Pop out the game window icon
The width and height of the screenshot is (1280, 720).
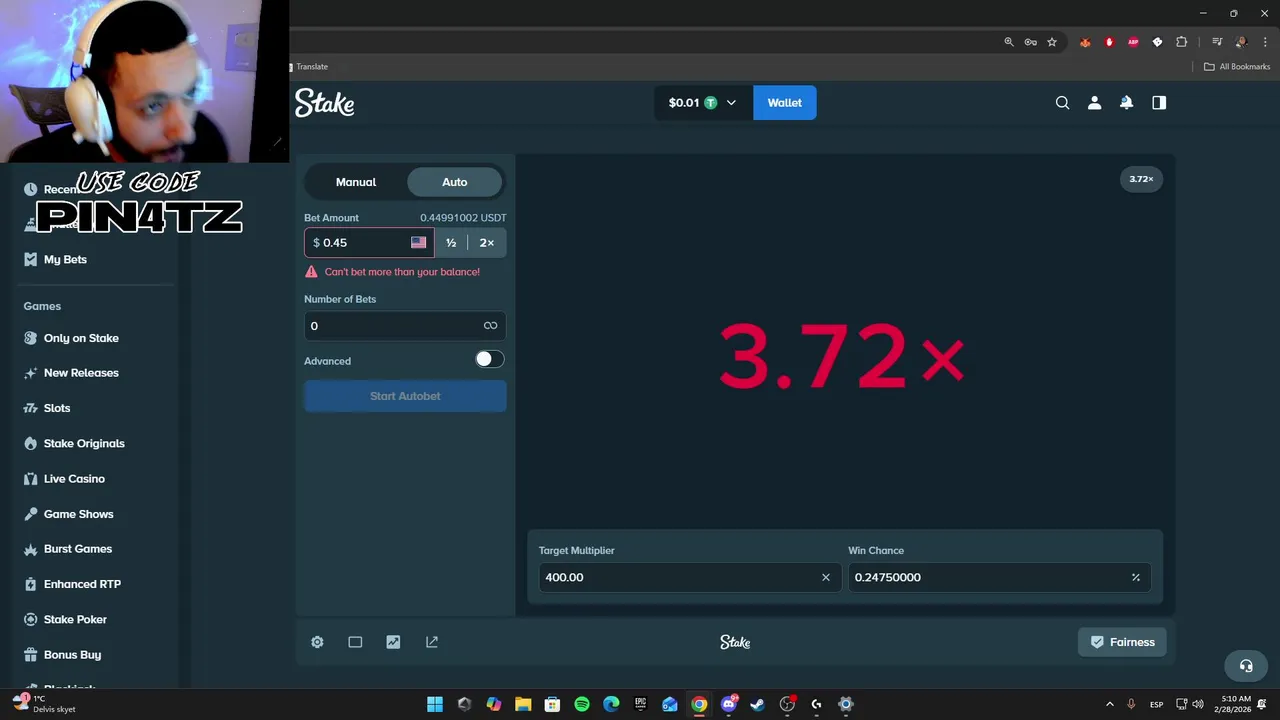pos(432,642)
